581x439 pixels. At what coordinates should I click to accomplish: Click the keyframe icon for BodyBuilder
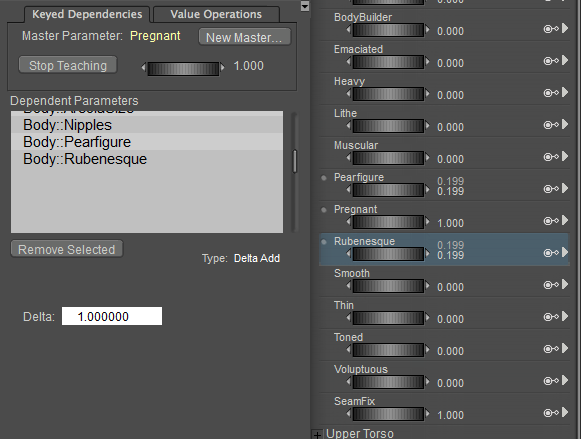pos(551,29)
